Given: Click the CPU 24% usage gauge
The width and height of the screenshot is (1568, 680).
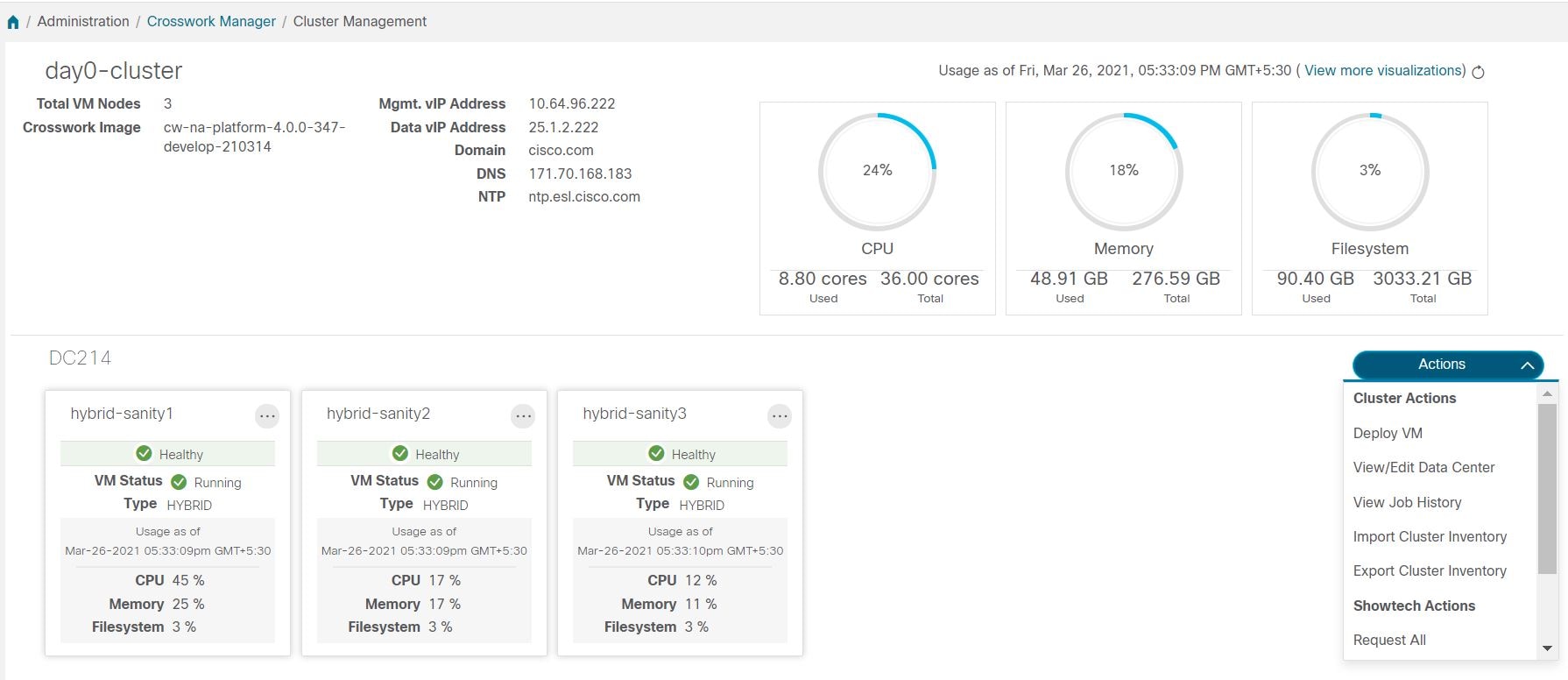Looking at the screenshot, I should (877, 172).
